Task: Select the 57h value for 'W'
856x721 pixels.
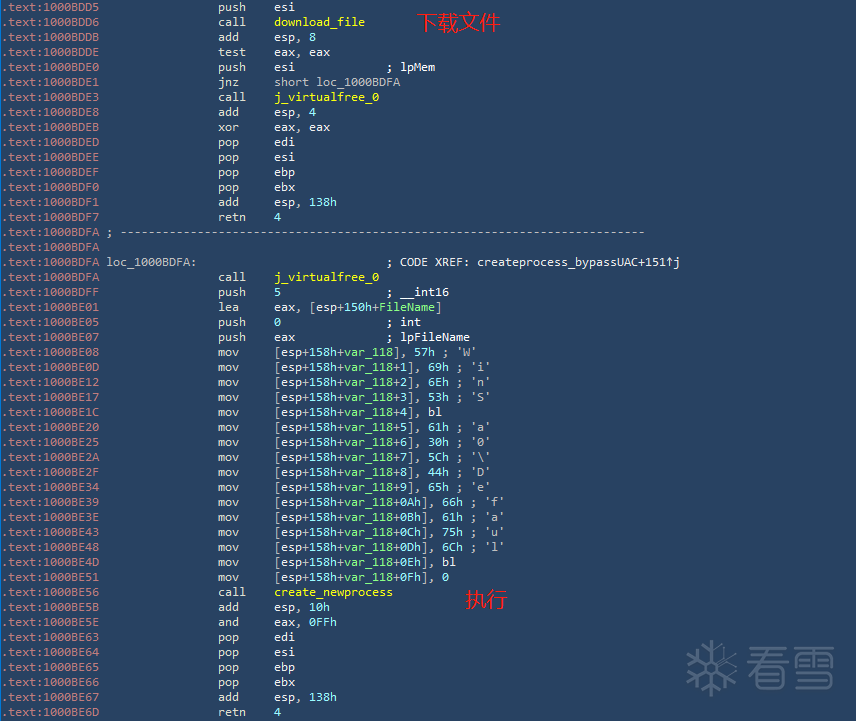Action: click(424, 353)
